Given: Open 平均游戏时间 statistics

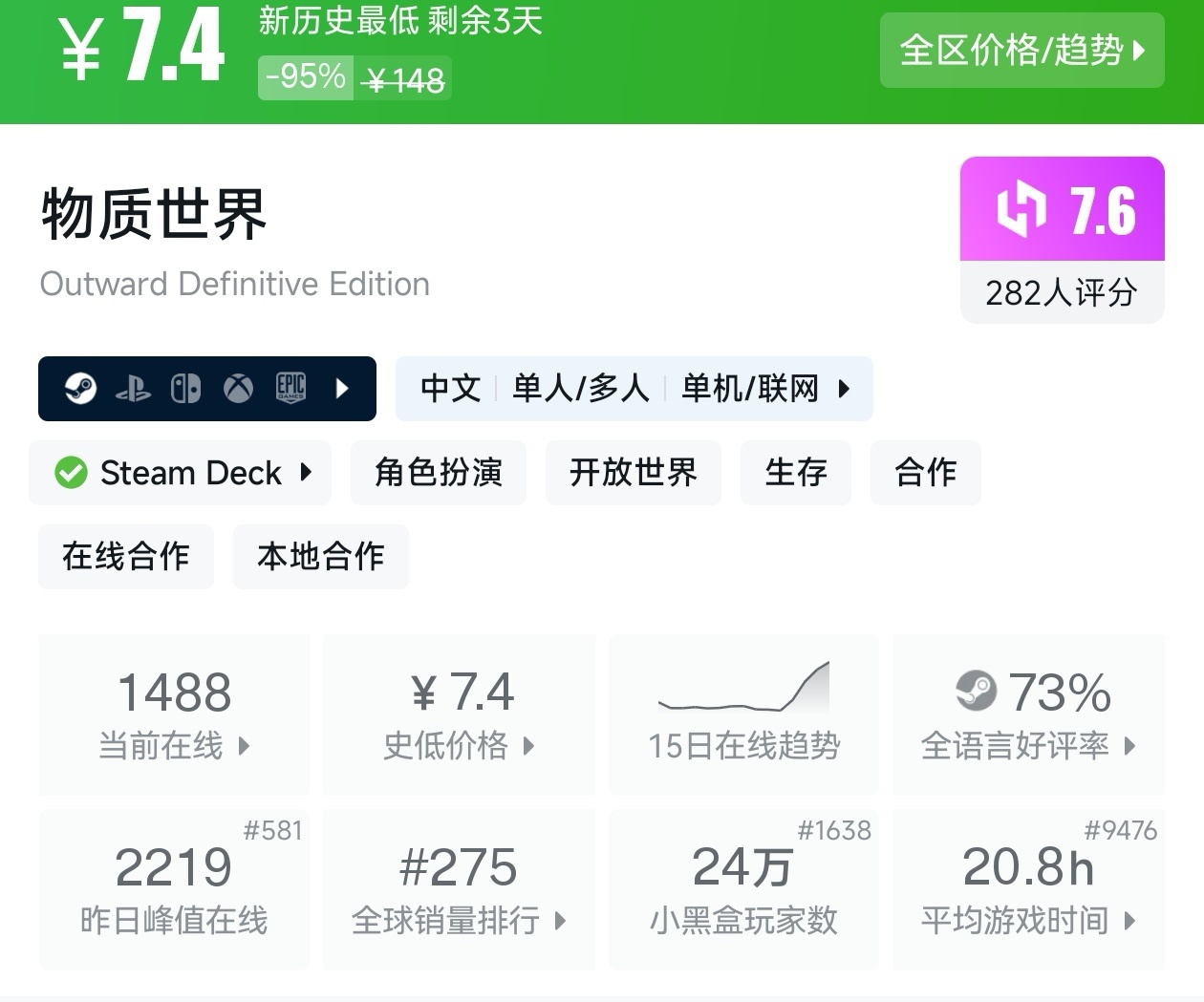Looking at the screenshot, I should (x=1028, y=890).
